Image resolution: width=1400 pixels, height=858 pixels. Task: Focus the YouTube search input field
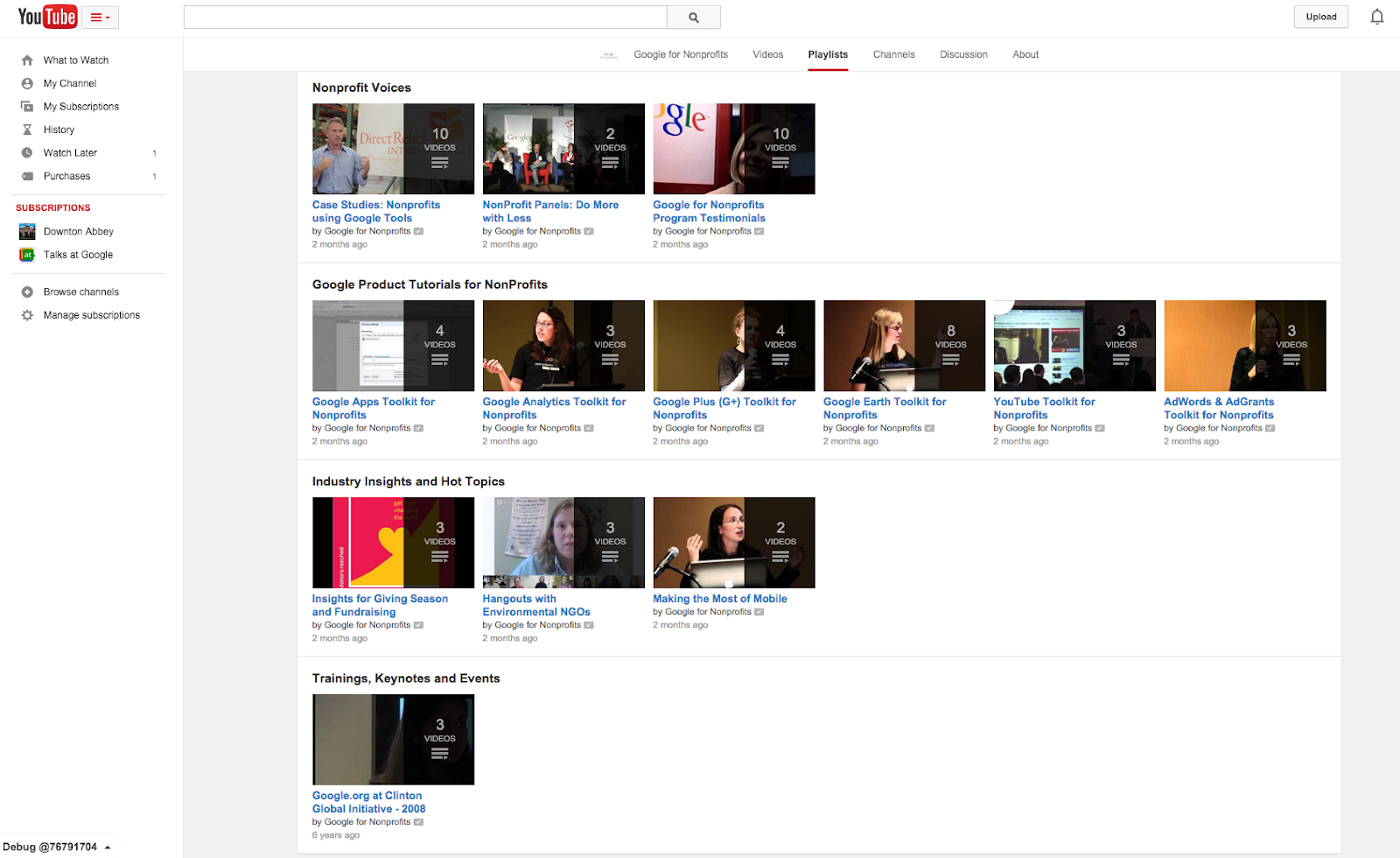point(425,18)
